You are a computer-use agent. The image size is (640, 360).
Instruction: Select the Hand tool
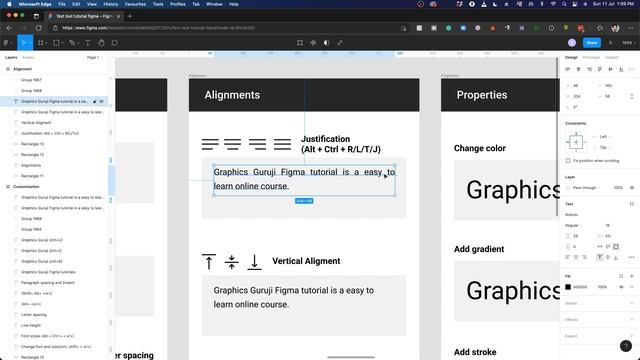point(101,42)
